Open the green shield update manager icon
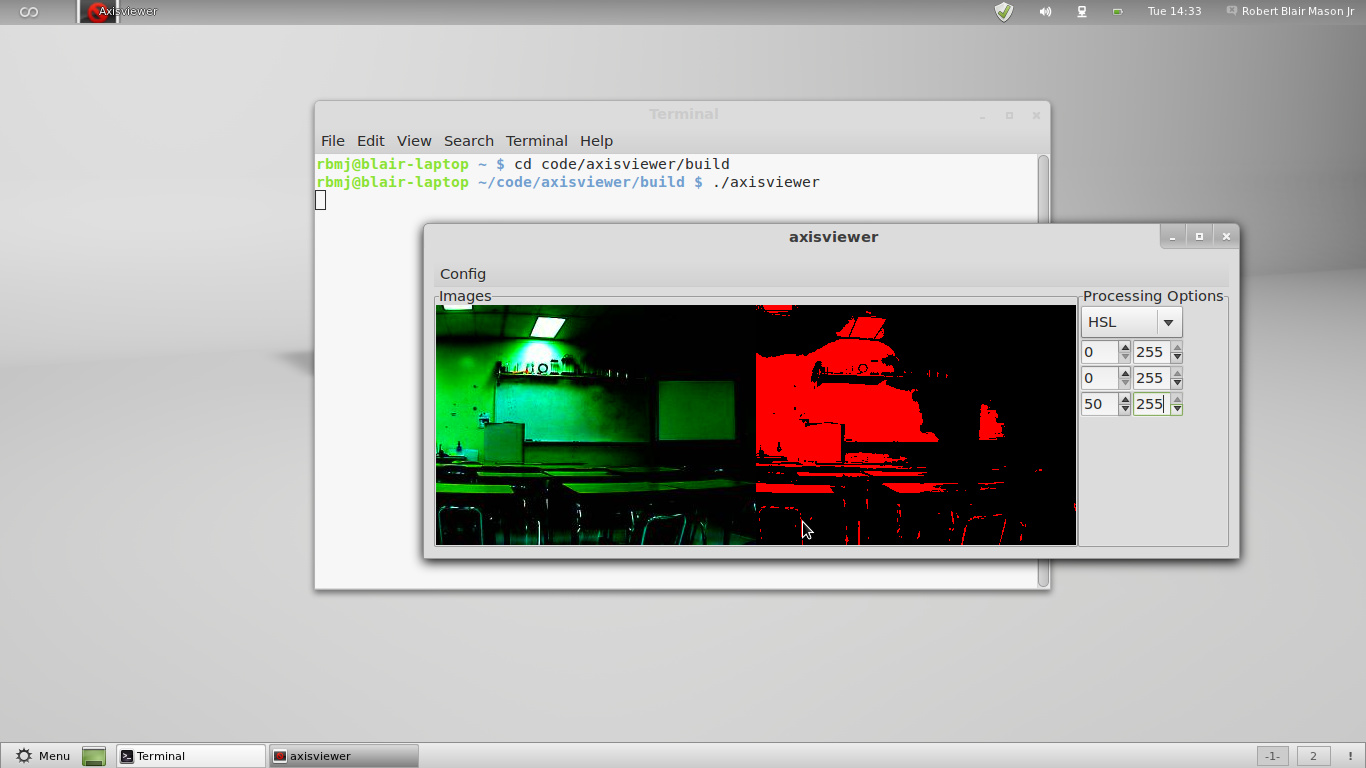This screenshot has width=1366, height=768. click(x=1004, y=12)
